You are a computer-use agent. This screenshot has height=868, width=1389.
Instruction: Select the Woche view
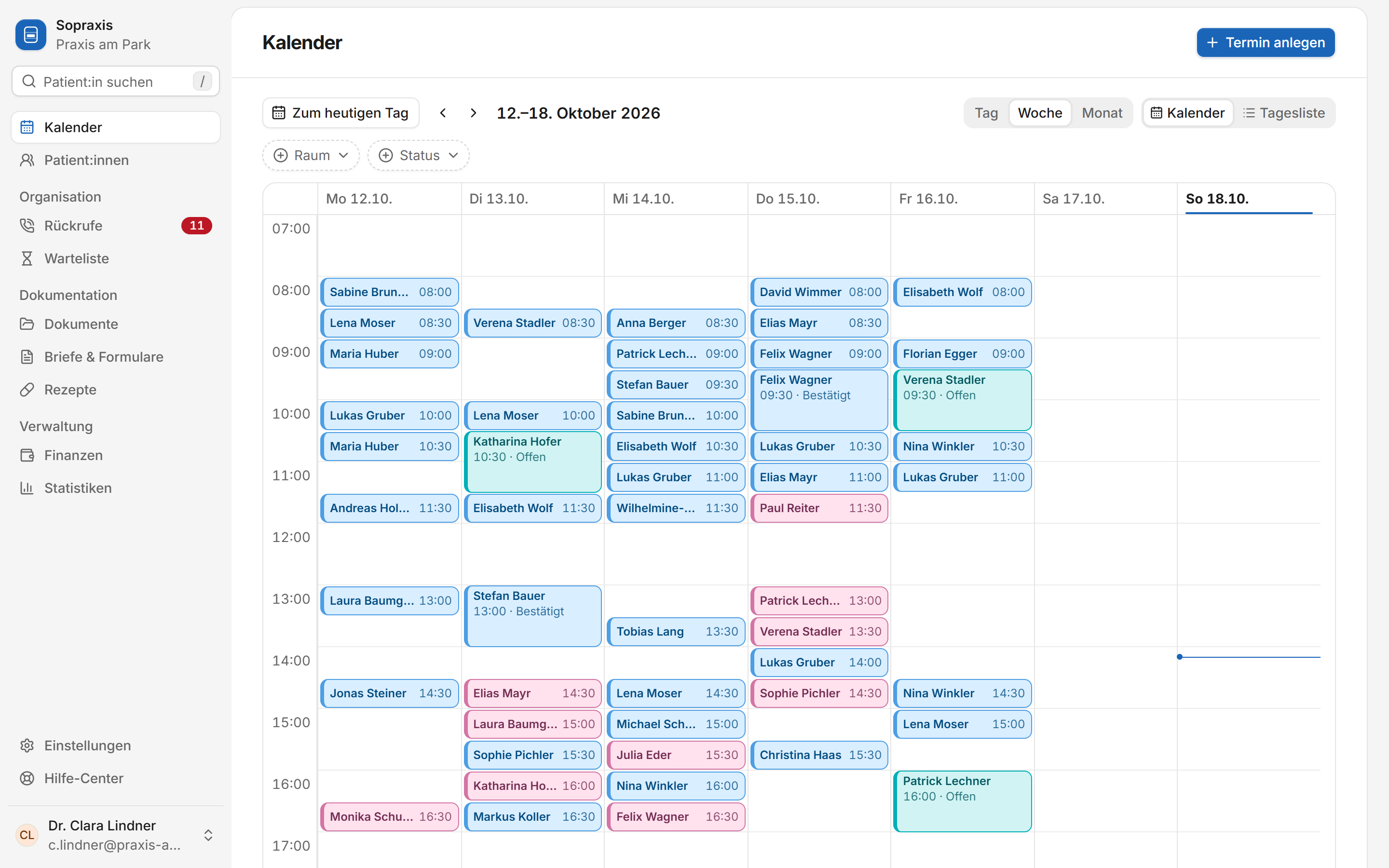click(1039, 113)
